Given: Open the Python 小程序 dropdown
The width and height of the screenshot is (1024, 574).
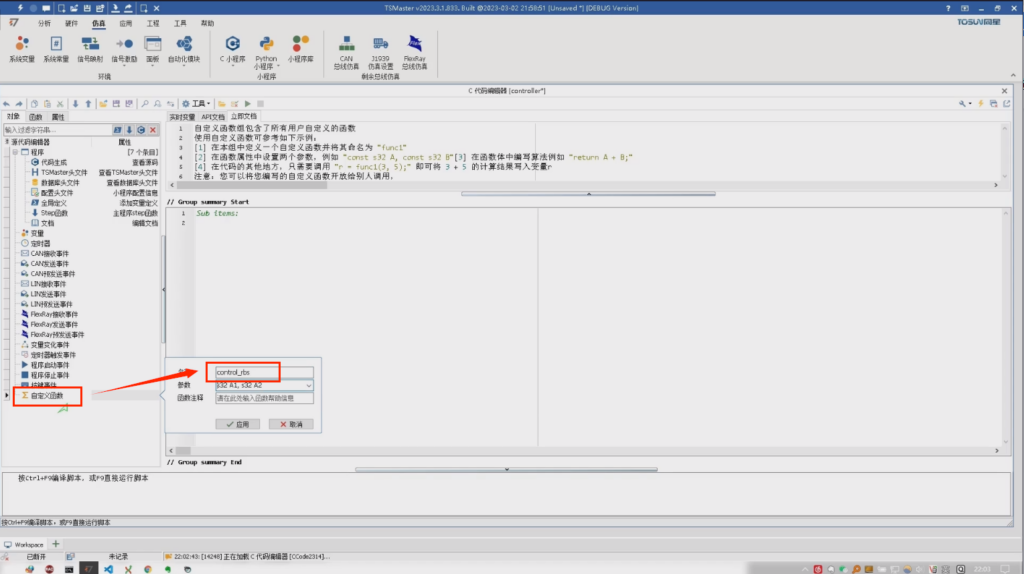Looking at the screenshot, I should (x=266, y=50).
